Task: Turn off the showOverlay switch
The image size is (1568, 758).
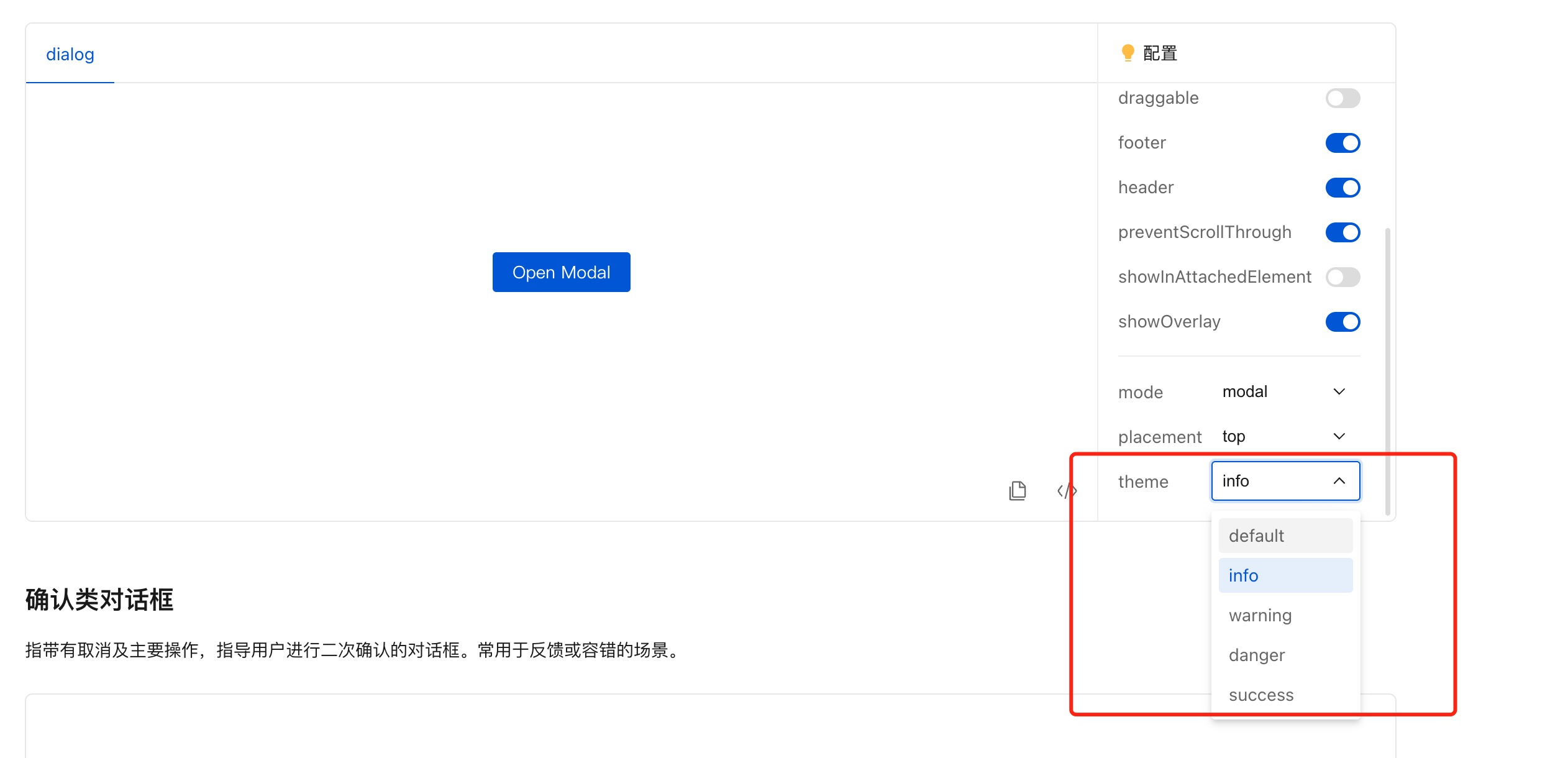Action: (1342, 321)
